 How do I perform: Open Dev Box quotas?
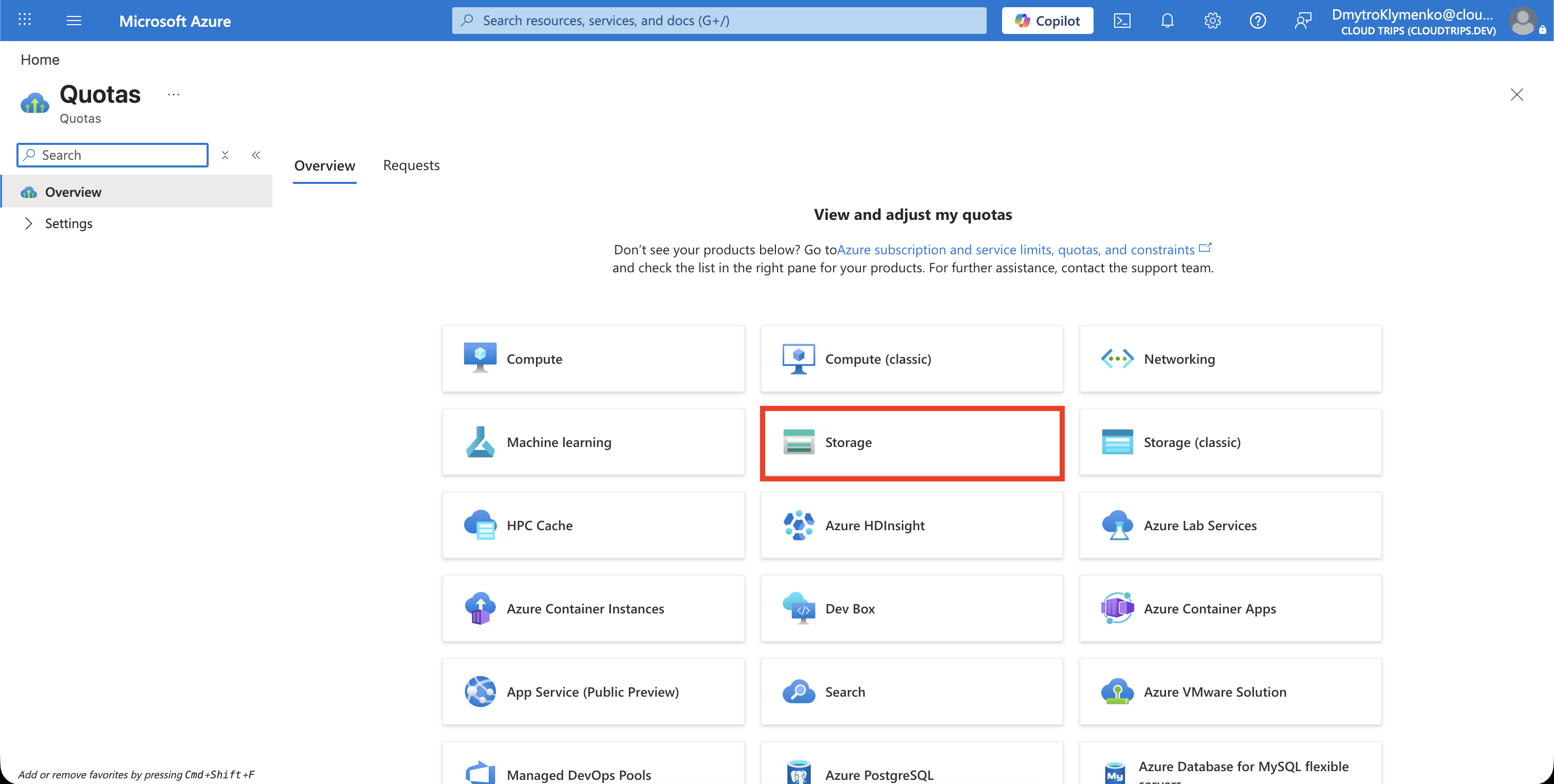coord(912,608)
